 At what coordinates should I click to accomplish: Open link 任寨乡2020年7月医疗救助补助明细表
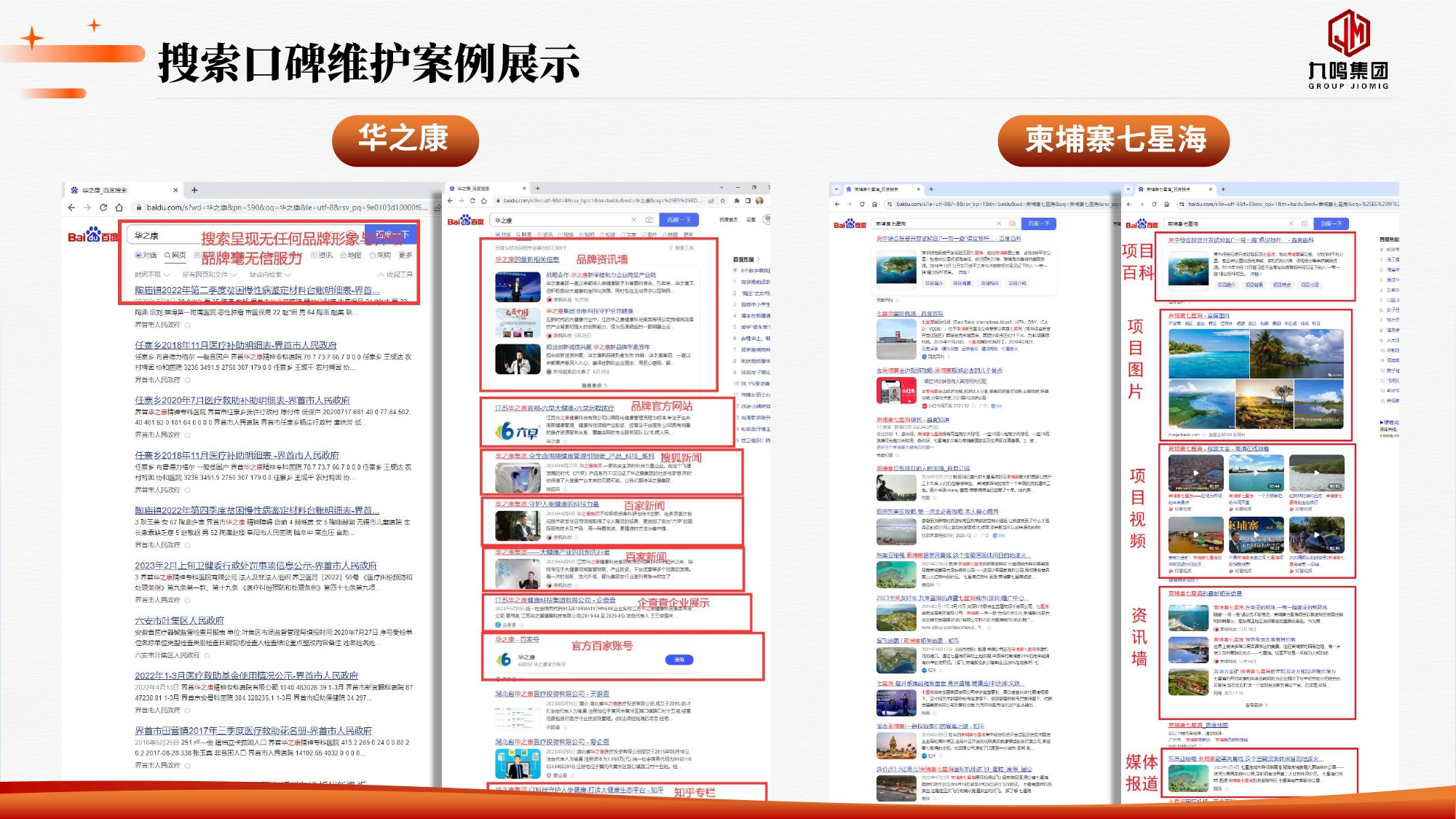[242, 400]
